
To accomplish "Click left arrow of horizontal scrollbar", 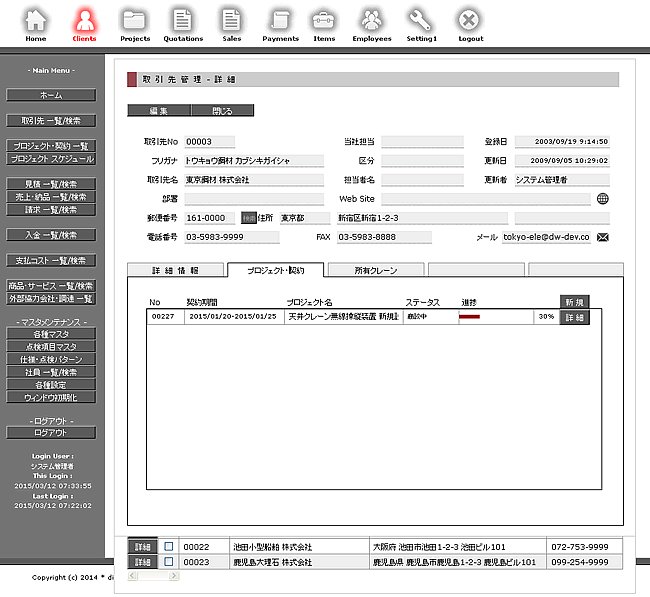I will coord(132,575).
